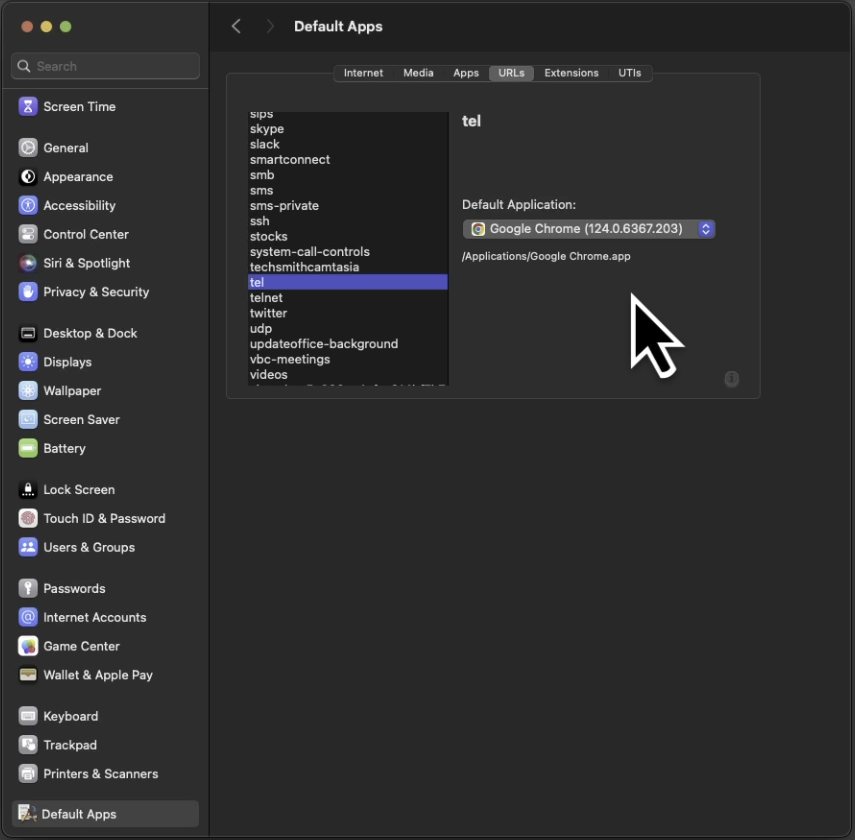
Task: Click the search magnifier icon
Action: (23, 66)
